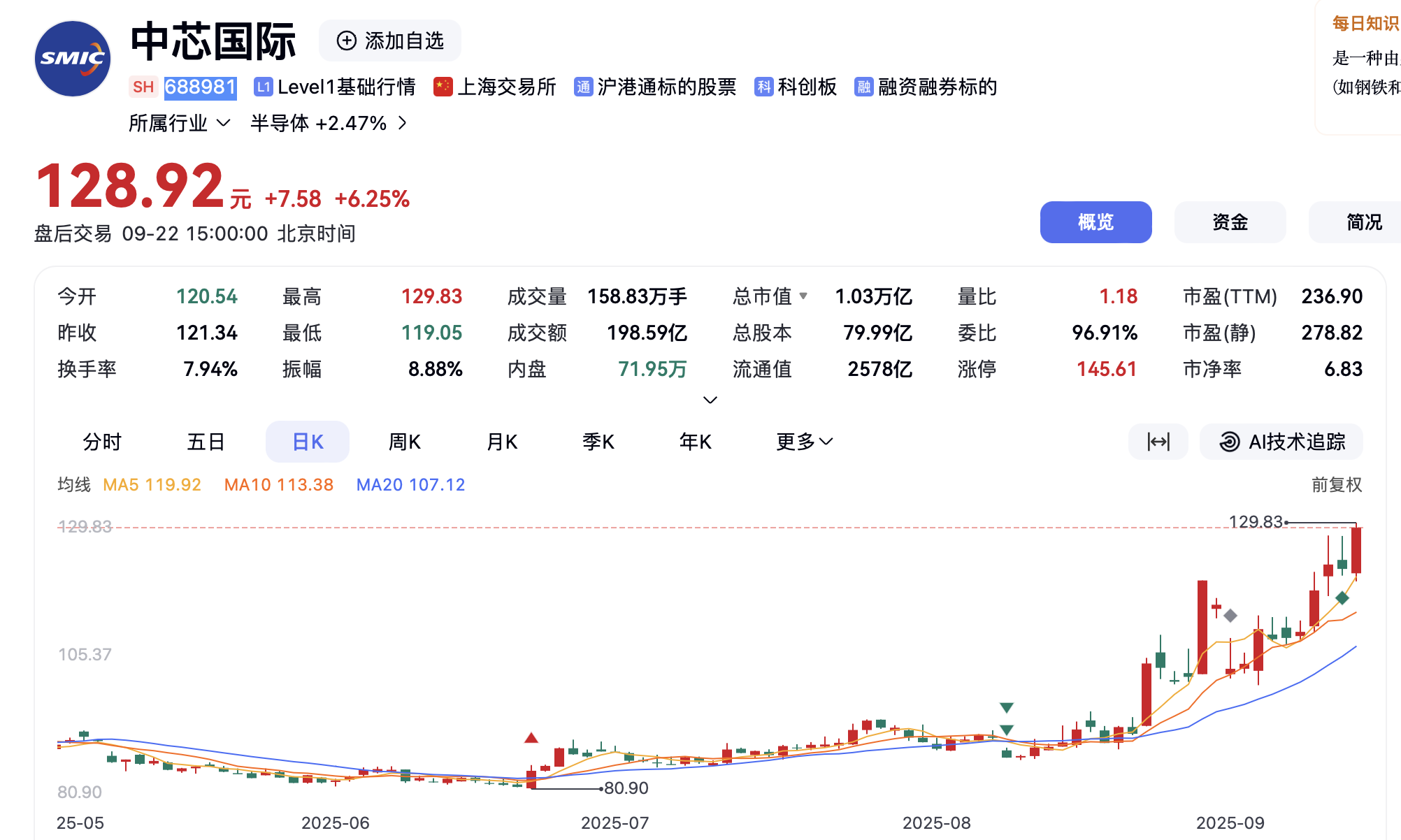Switch to 周K chart tab
This screenshot has height=840, width=1401.
pos(404,442)
